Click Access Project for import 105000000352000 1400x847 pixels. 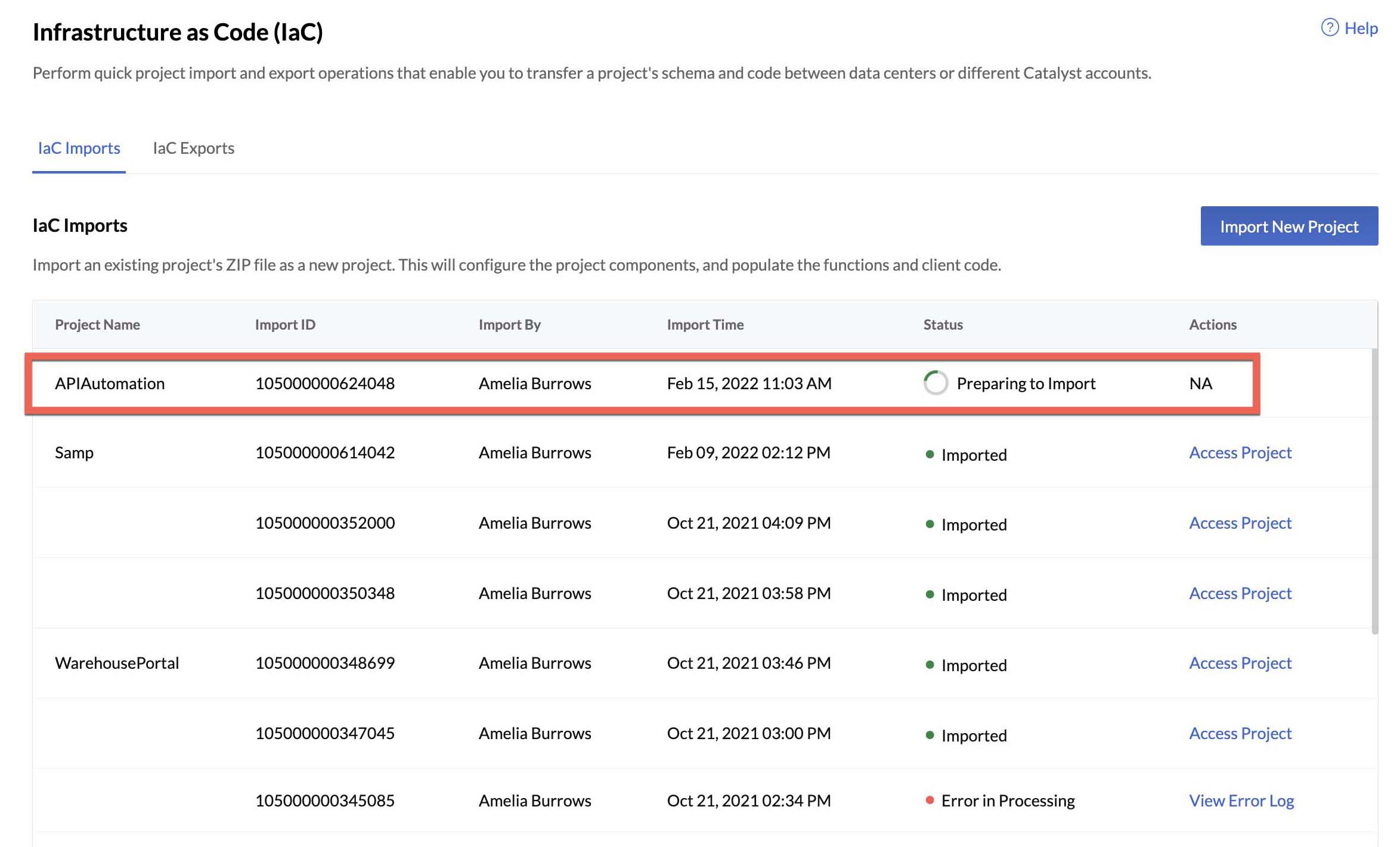coord(1240,523)
